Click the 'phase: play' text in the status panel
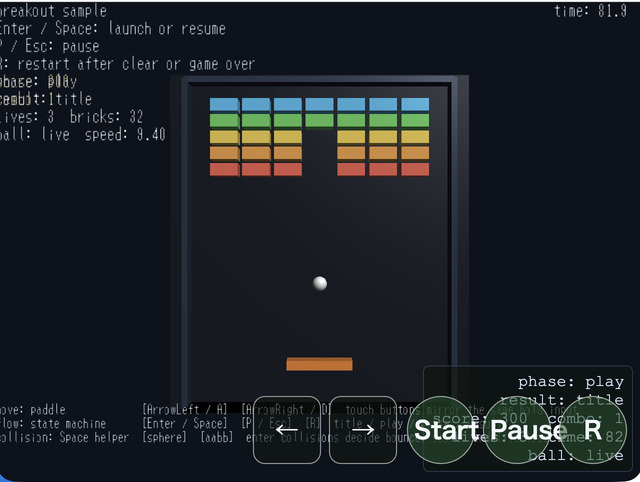Viewport: 640px width, 482px height. [x=571, y=382]
